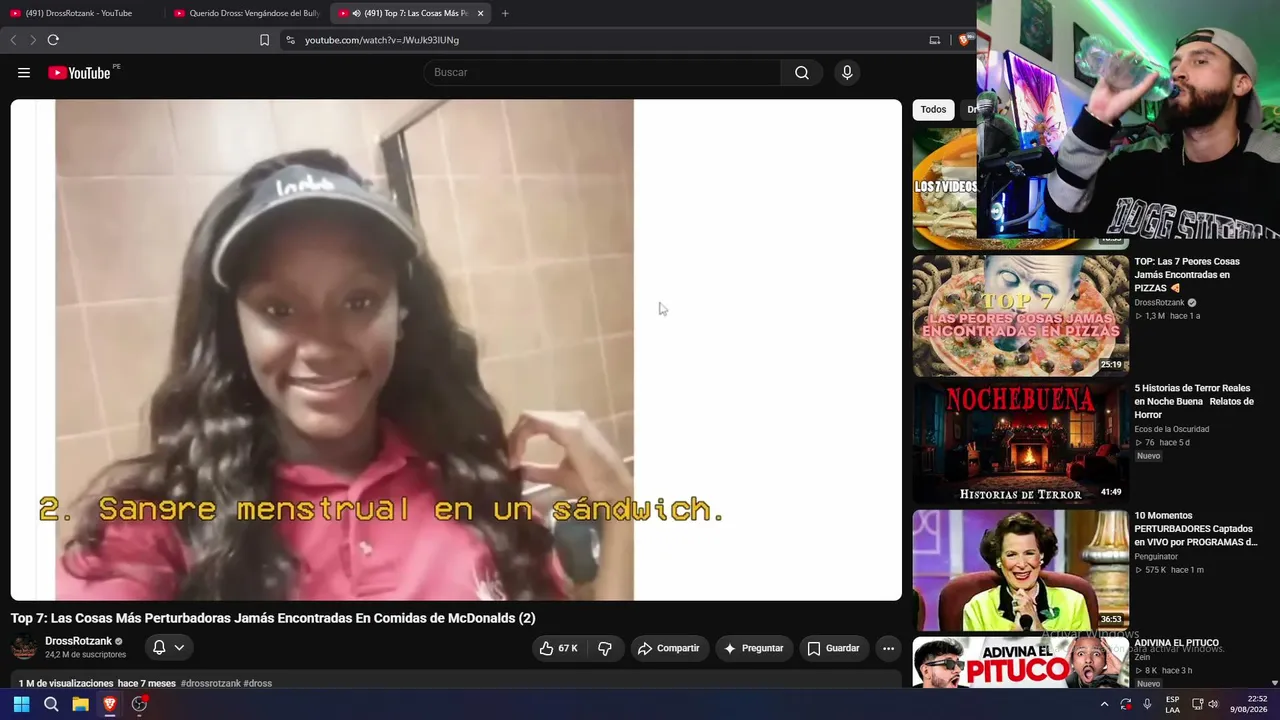Go to the YouTube home logo
Screen dimensions: 1280x720
(79, 72)
